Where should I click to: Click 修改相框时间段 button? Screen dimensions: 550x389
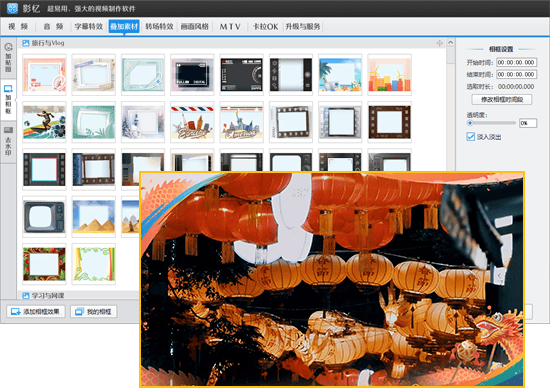click(x=502, y=100)
